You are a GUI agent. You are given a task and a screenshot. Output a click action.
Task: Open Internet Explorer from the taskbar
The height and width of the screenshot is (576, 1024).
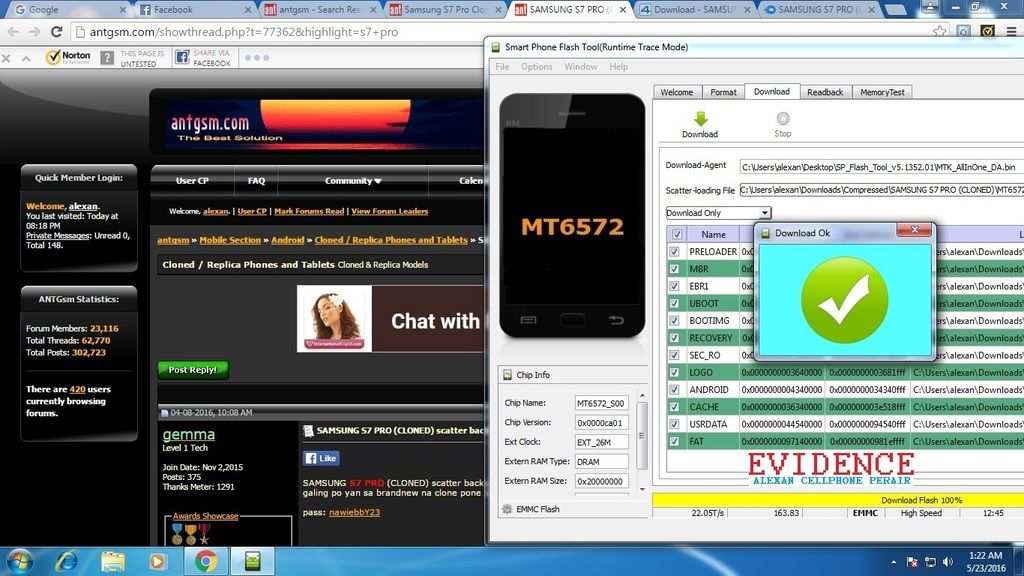coord(67,561)
